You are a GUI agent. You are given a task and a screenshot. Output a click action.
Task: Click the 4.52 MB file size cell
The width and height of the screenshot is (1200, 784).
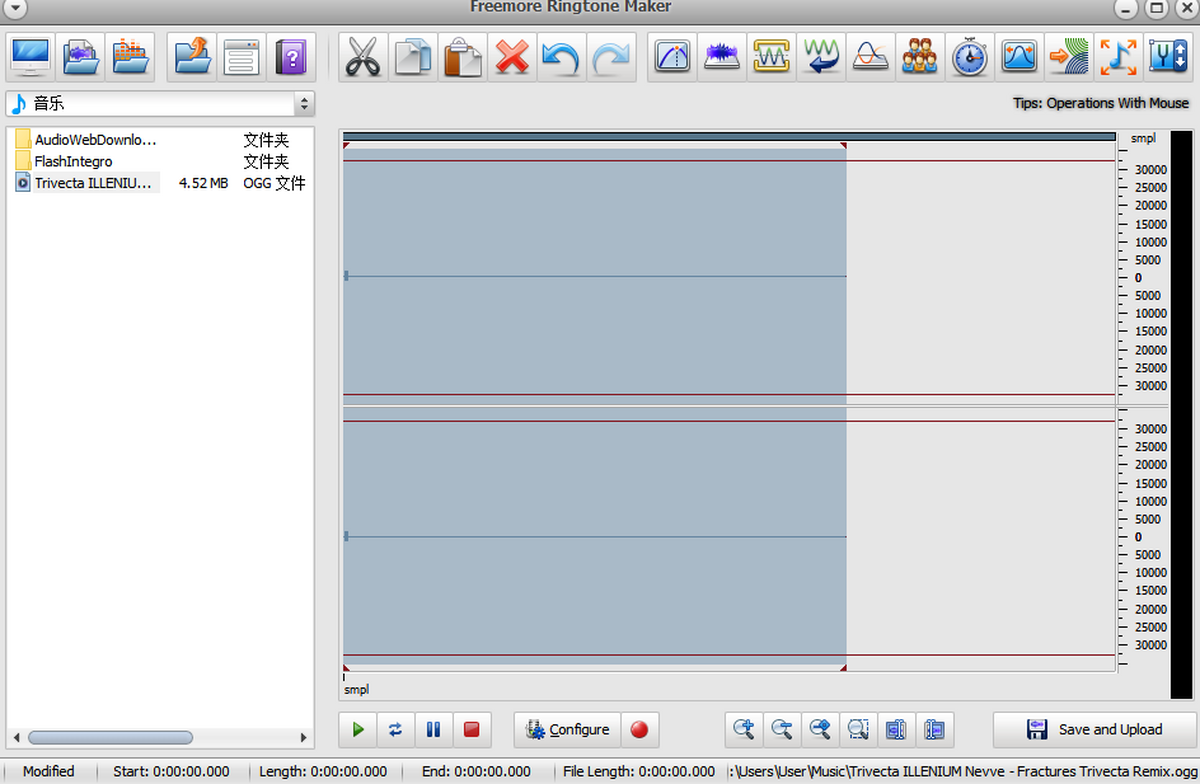coord(203,183)
